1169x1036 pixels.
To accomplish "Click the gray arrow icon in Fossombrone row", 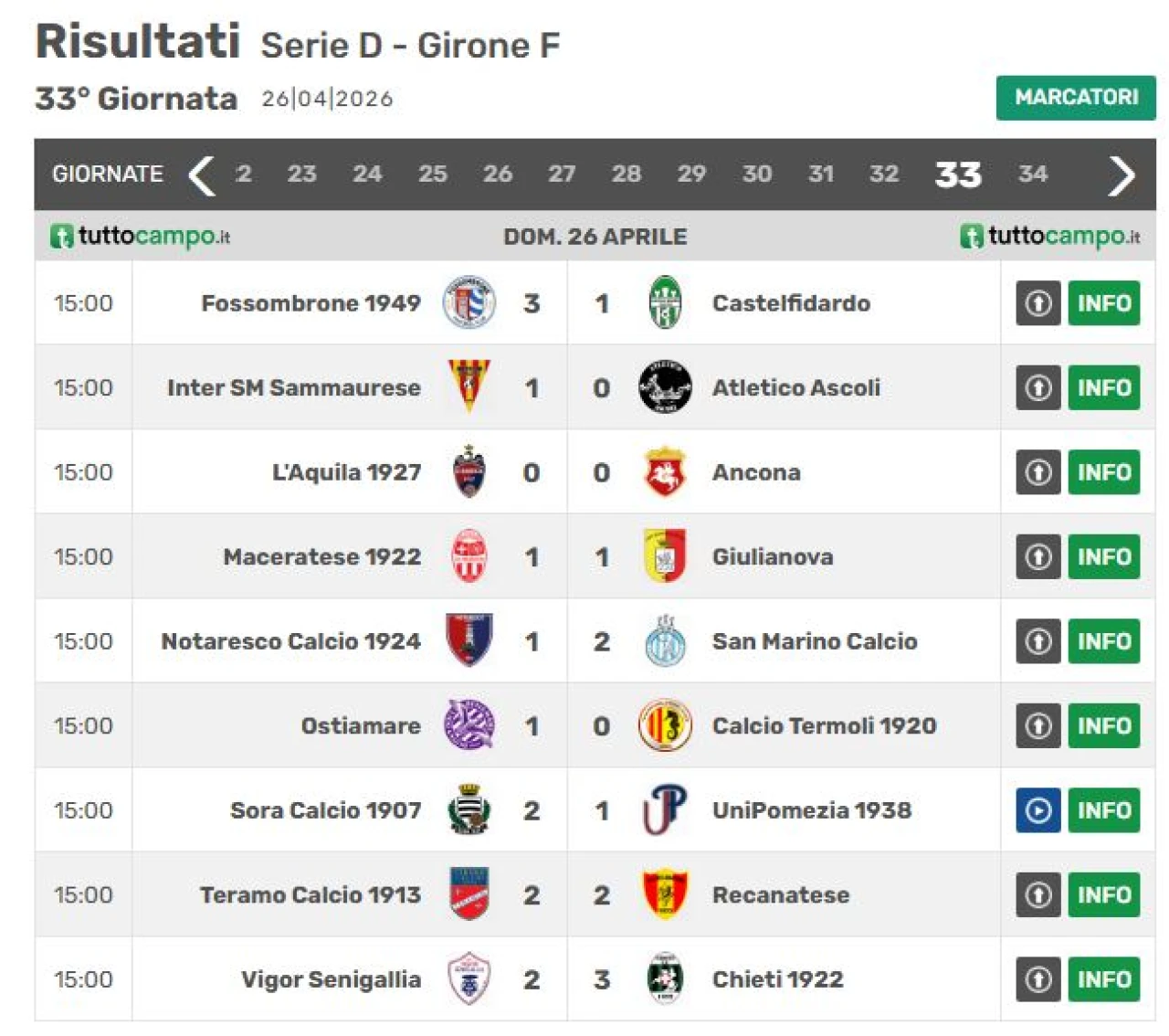I will click(x=1037, y=303).
